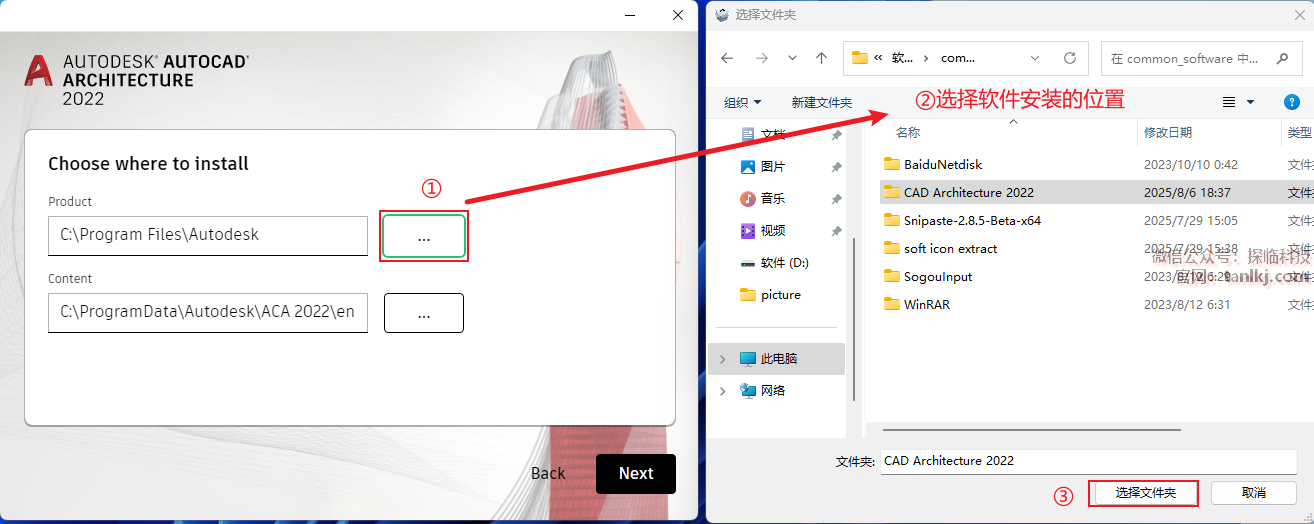
Task: Click 2025/8/6 18:37 date cell
Action: (x=1187, y=192)
